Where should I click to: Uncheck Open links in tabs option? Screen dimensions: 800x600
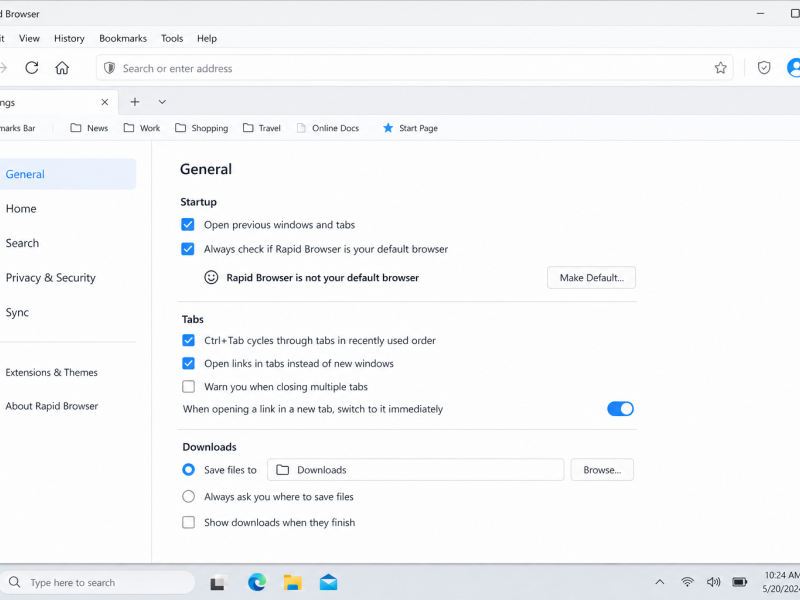click(x=188, y=363)
